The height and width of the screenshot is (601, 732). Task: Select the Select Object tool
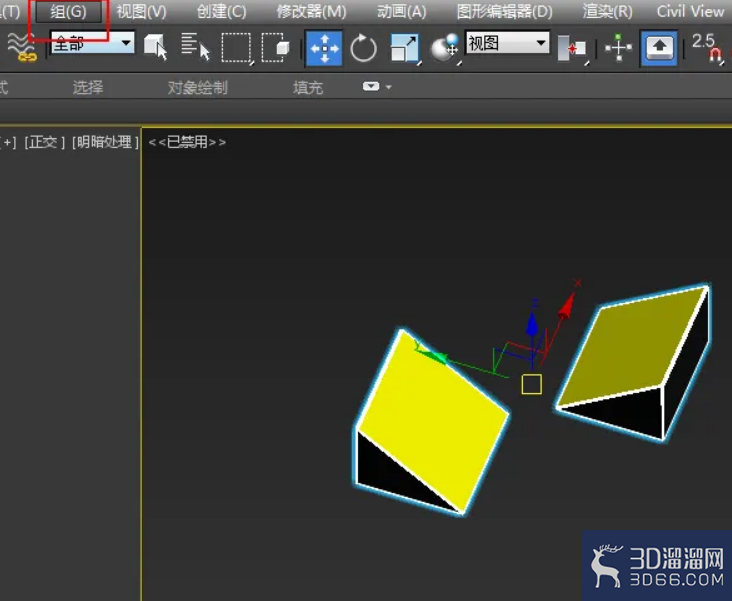click(155, 47)
